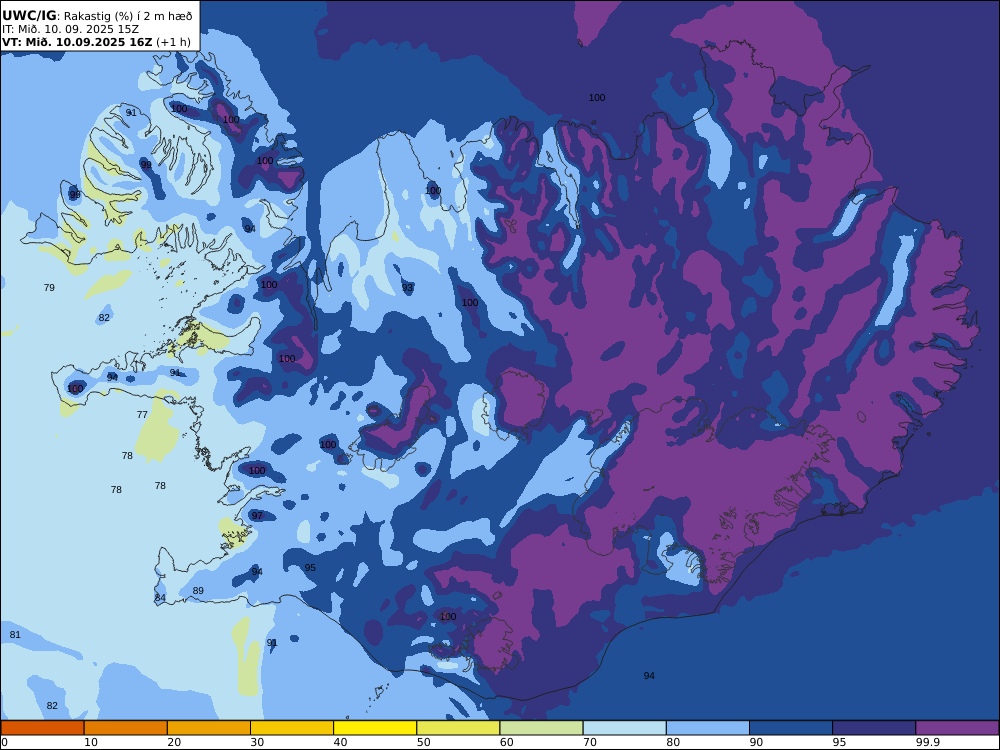This screenshot has width=1000, height=750.
Task: Click the golden 30–40 legend swatch
Action: 292,728
